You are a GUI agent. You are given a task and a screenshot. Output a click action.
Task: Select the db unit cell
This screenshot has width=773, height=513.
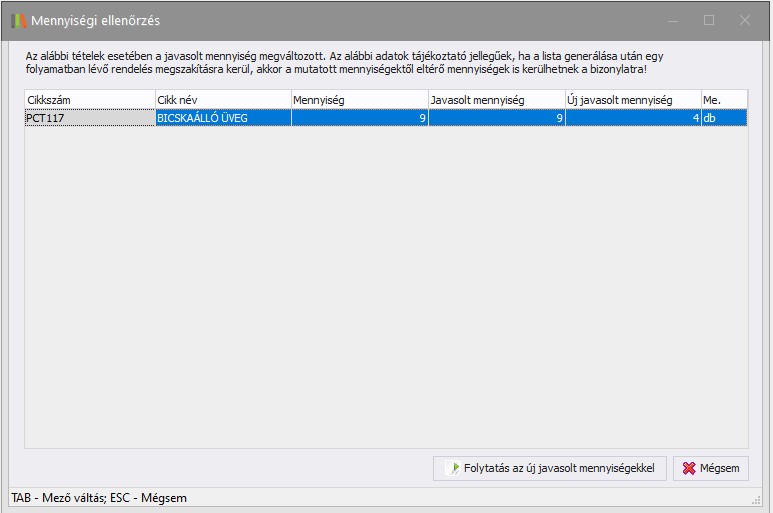[723, 117]
